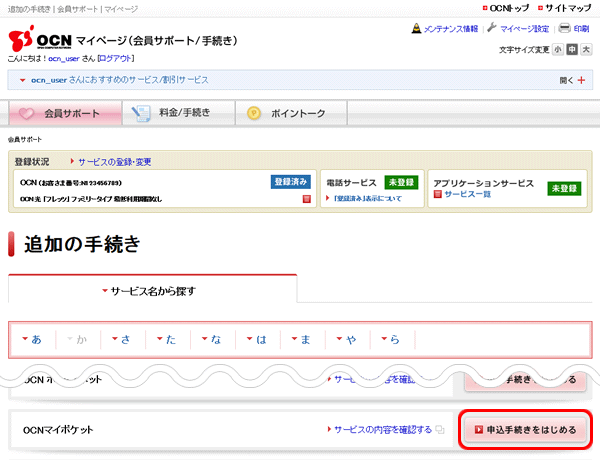600x460 pixels.
Task: Open 「登録済み」表示について link
Action: pyautogui.click(x=368, y=198)
